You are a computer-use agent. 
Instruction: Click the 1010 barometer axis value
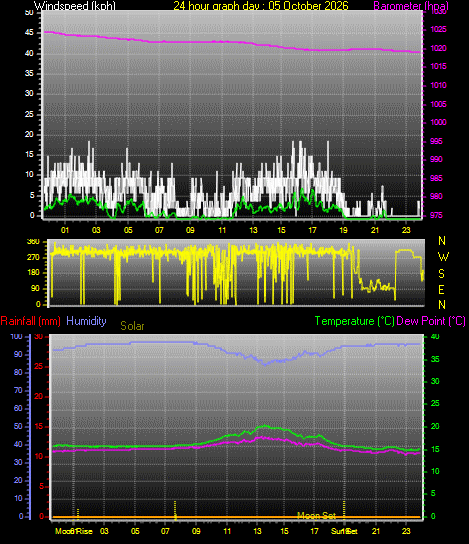438,85
